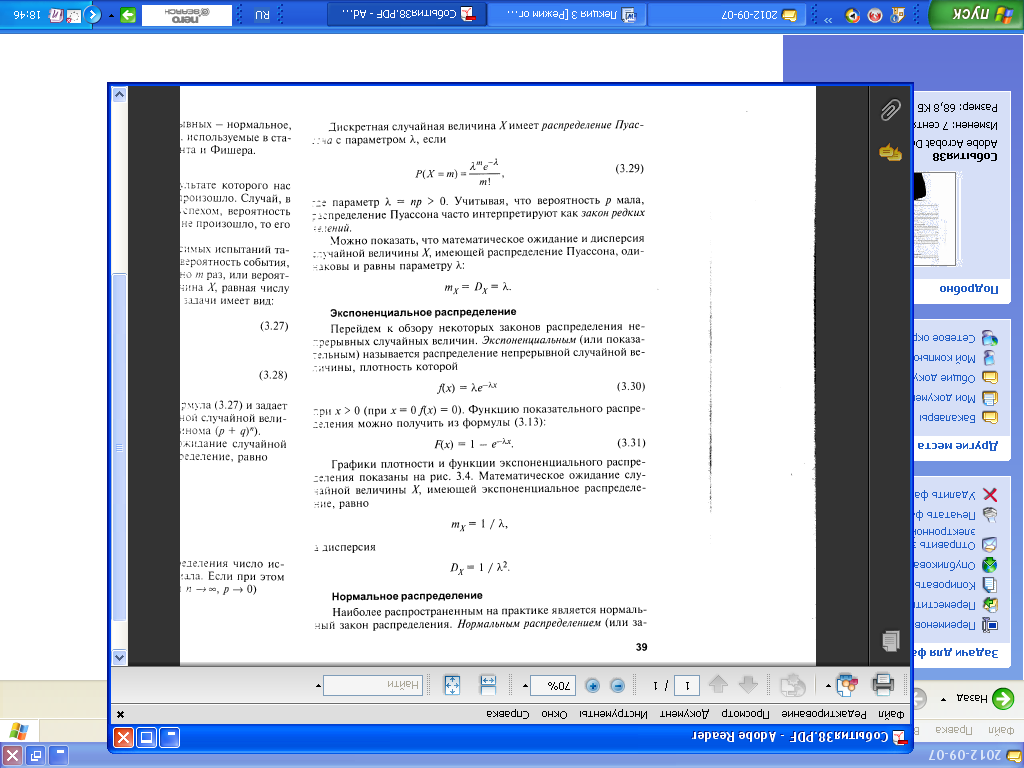Image resolution: width=1024 pixels, height=768 pixels.
Task: Open the Pages panel icon in navigation pane
Action: click(890, 641)
